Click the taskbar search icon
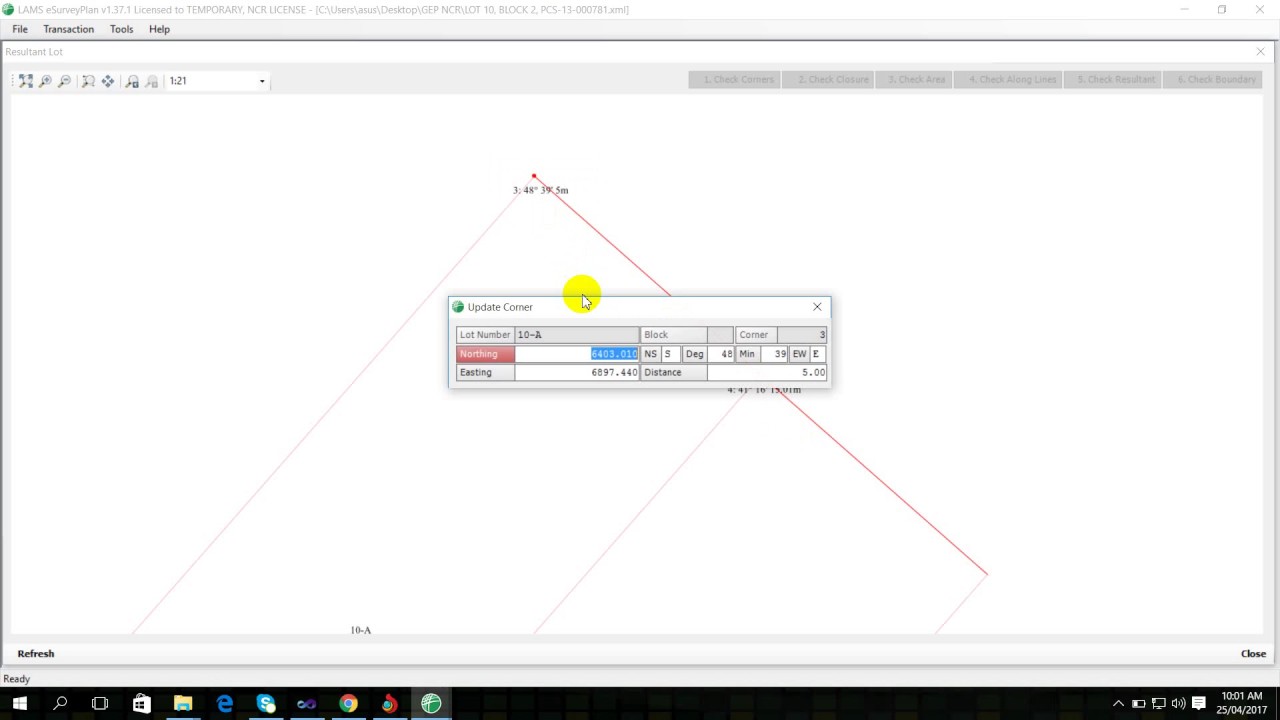The width and height of the screenshot is (1280, 720). click(60, 704)
